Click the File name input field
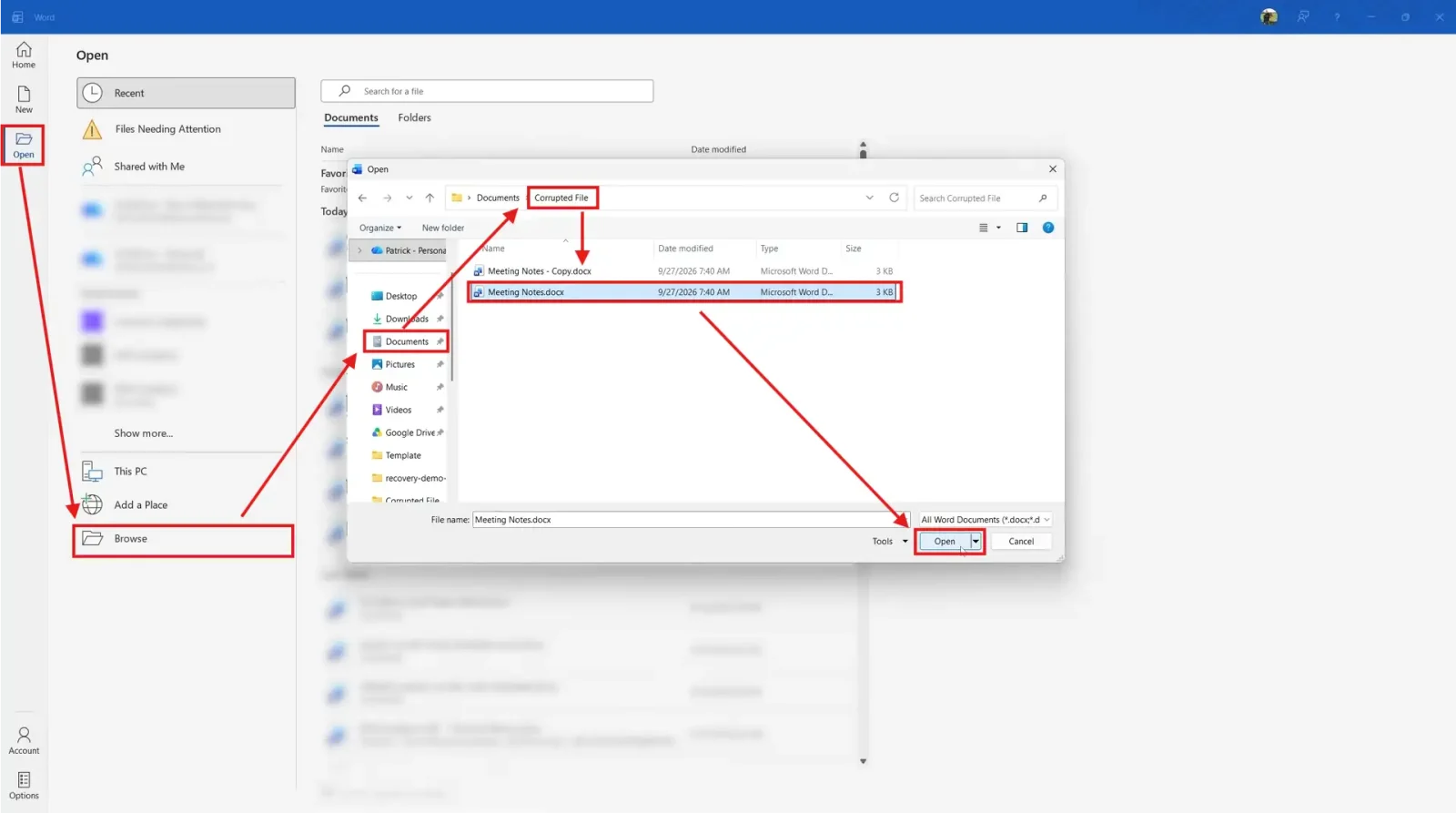This screenshot has width=1456, height=813. click(691, 520)
